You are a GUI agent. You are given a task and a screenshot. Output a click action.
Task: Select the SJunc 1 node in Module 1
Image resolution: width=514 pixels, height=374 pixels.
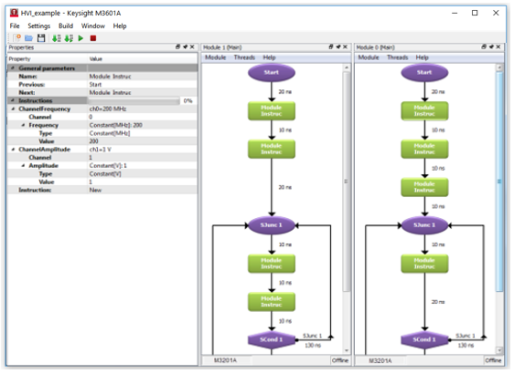coord(271,225)
